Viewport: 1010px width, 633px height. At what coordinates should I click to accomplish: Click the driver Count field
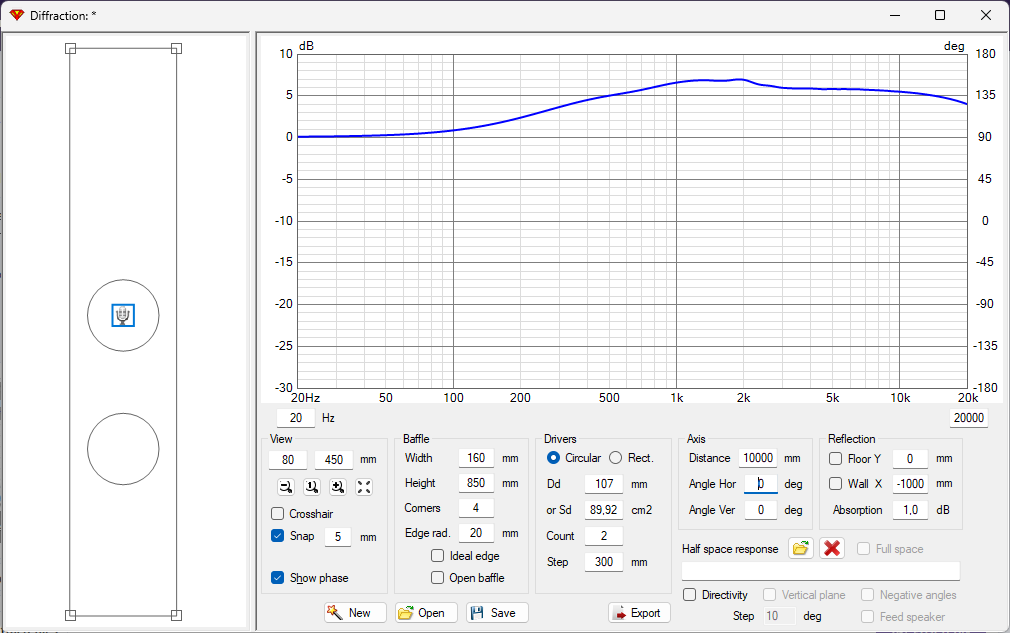[x=604, y=536]
